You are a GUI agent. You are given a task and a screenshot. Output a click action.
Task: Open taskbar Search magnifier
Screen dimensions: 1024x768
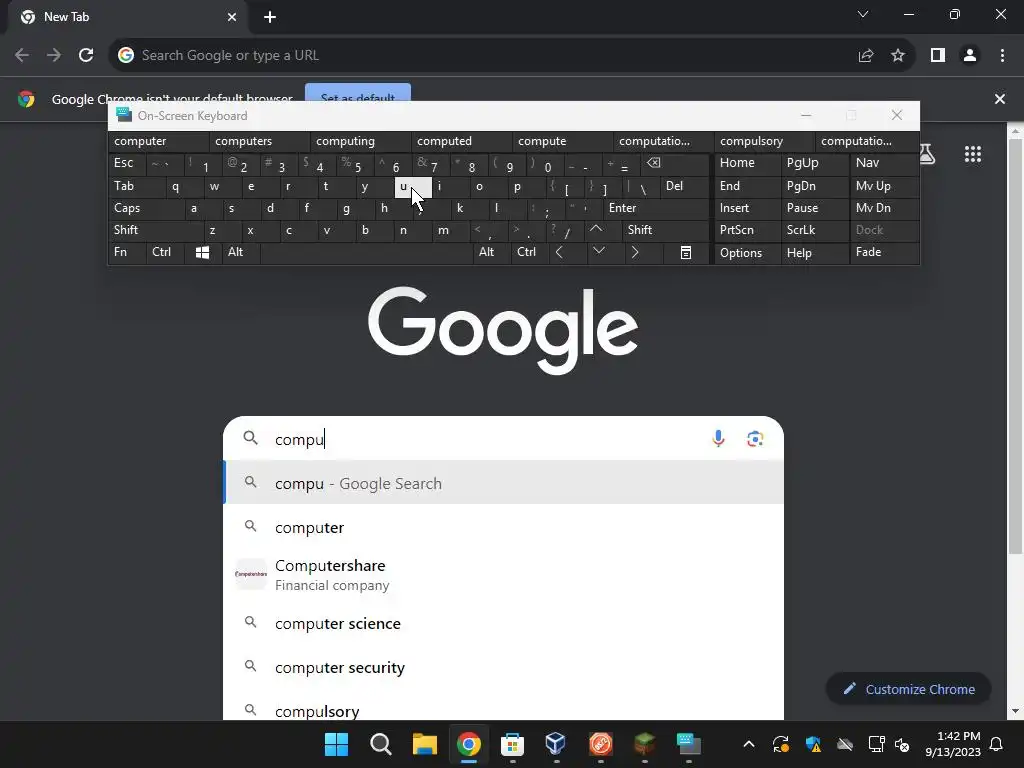coord(380,744)
